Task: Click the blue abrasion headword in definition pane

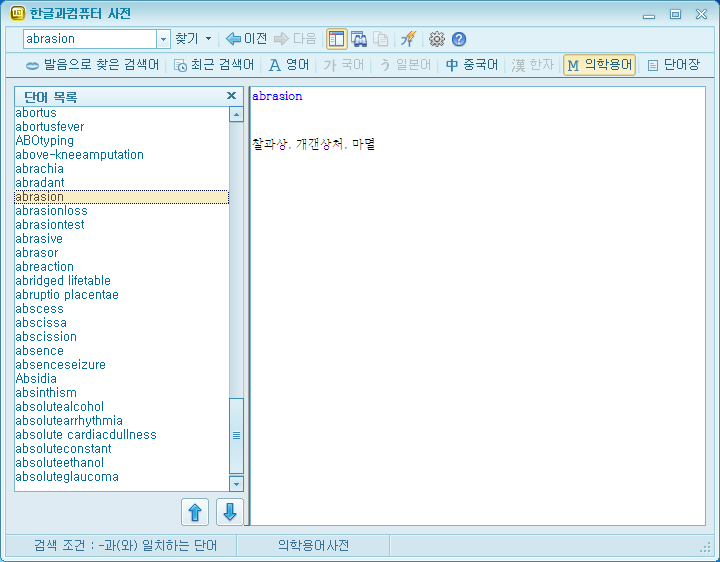Action: [x=277, y=96]
